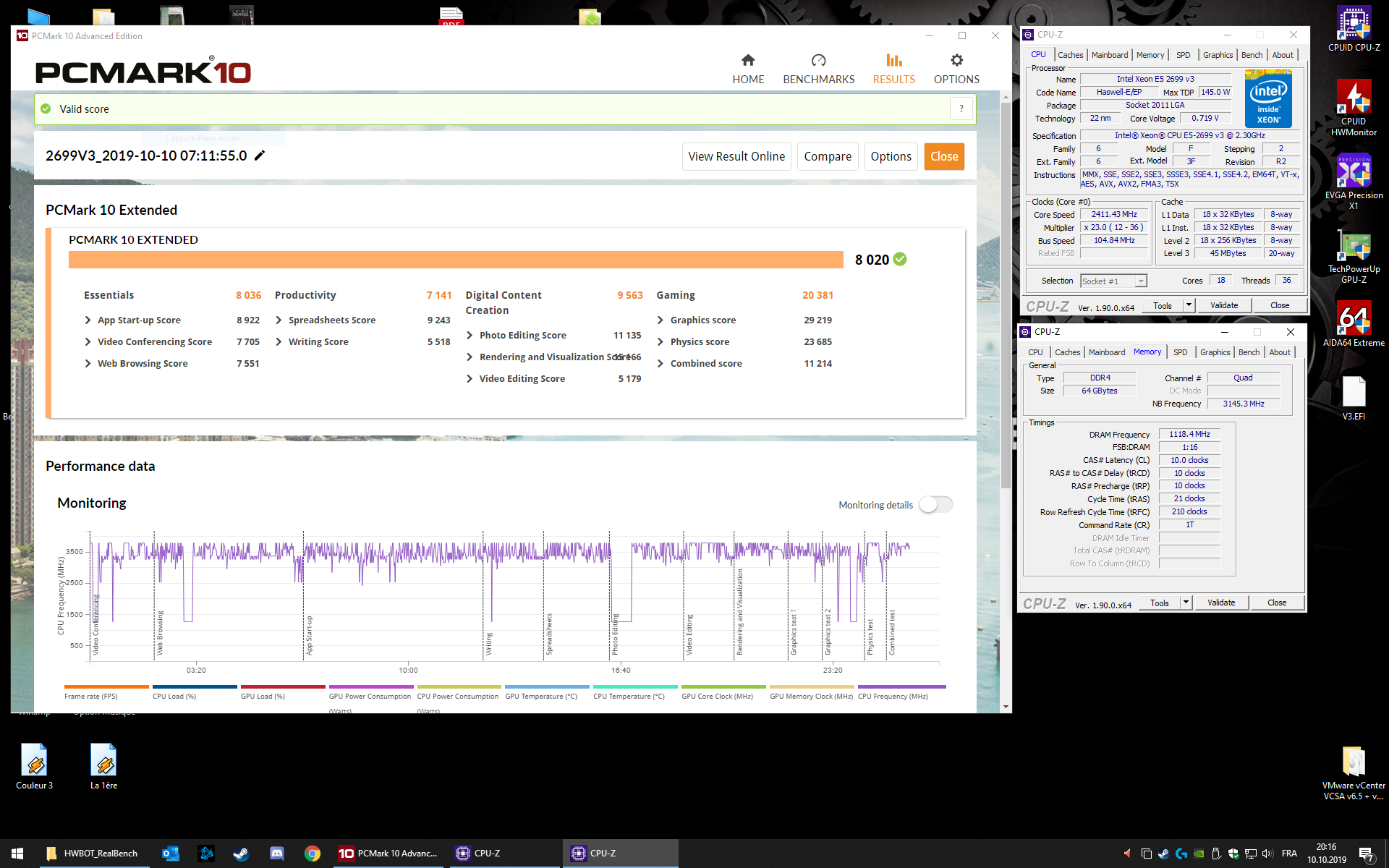Expand Video Conferencing Score
The image size is (1389, 868).
point(88,341)
